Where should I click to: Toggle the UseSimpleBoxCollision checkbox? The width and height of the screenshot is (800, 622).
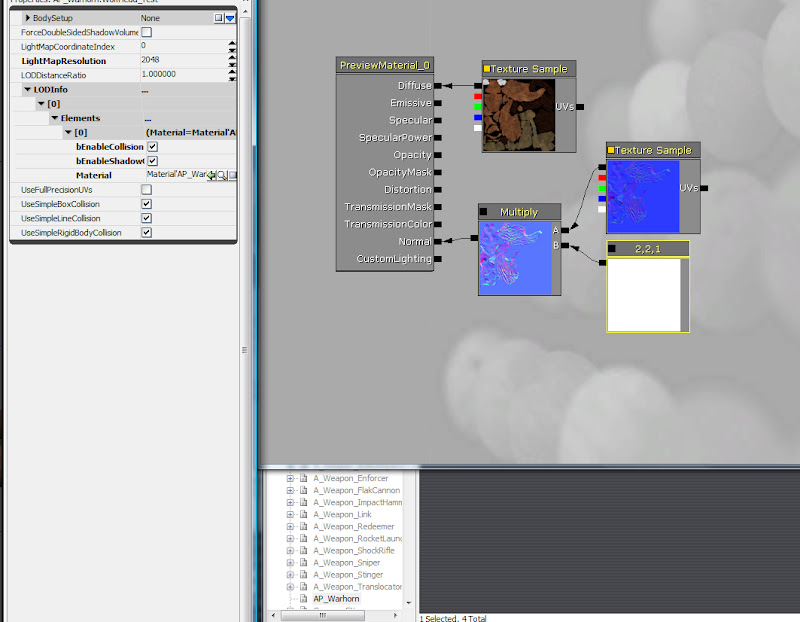tap(146, 204)
